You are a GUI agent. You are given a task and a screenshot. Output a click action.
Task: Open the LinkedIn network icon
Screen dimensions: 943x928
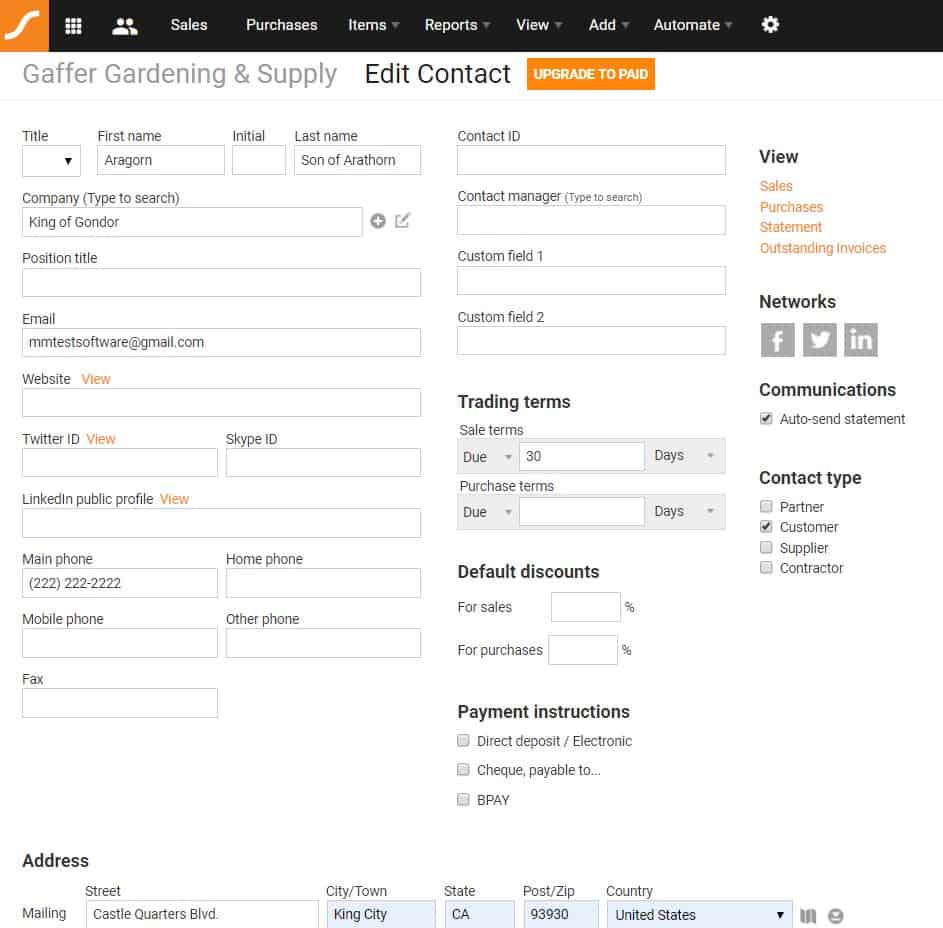861,340
